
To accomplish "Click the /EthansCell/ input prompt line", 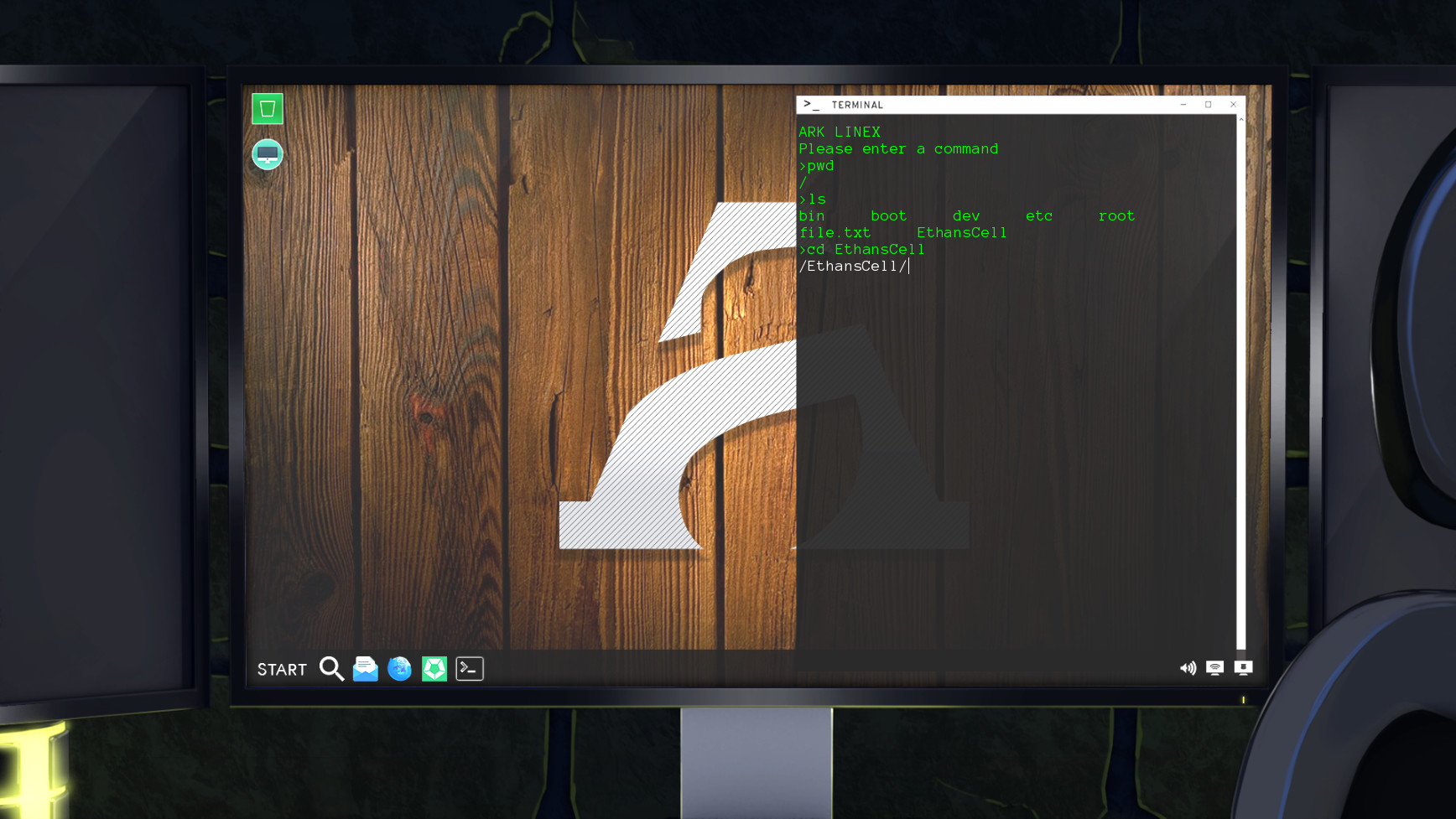I will 852,266.
